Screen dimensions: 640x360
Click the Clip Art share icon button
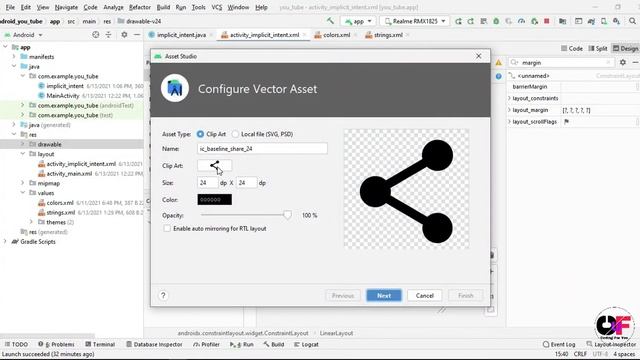[x=214, y=165]
